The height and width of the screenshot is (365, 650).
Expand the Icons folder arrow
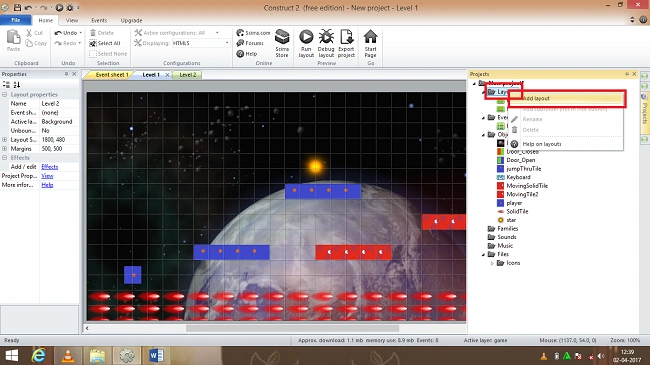pos(492,263)
